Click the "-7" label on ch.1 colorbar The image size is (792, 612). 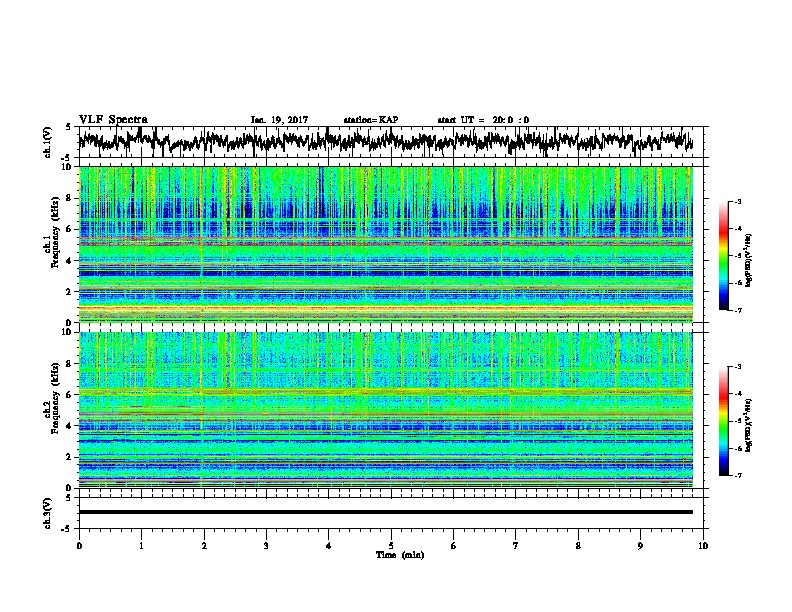[x=737, y=310]
